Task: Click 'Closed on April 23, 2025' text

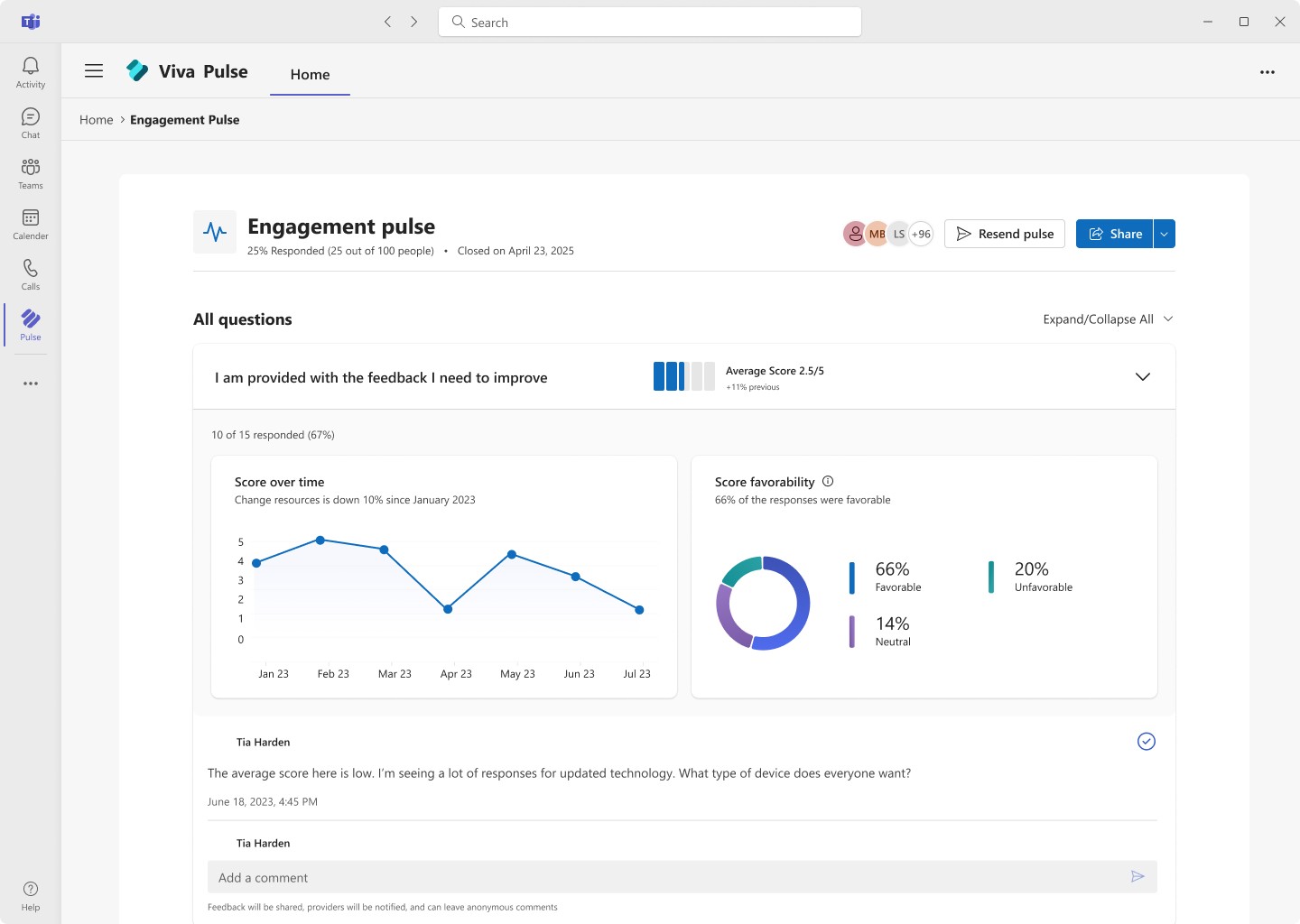Action: pyautogui.click(x=515, y=251)
